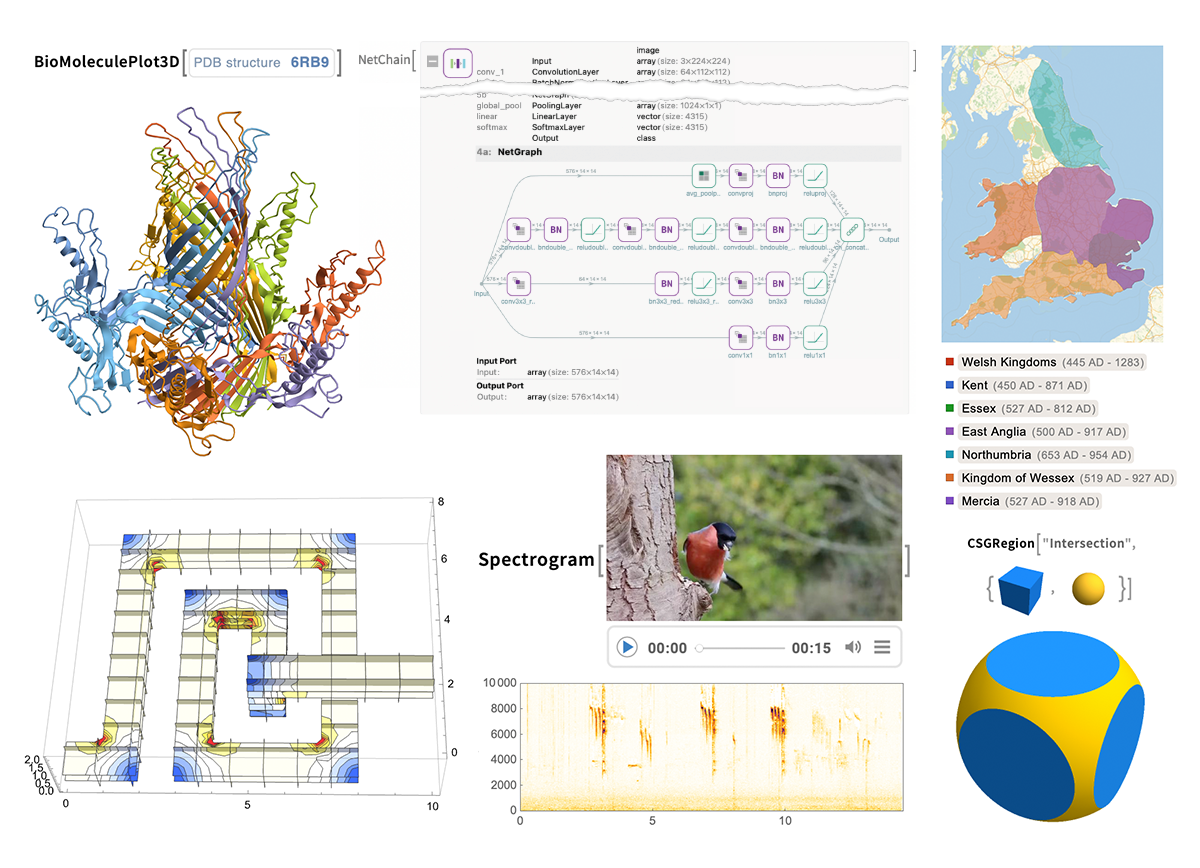This screenshot has height=868, width=1200.
Task: Click the 00:00 current time label
Action: (x=667, y=647)
